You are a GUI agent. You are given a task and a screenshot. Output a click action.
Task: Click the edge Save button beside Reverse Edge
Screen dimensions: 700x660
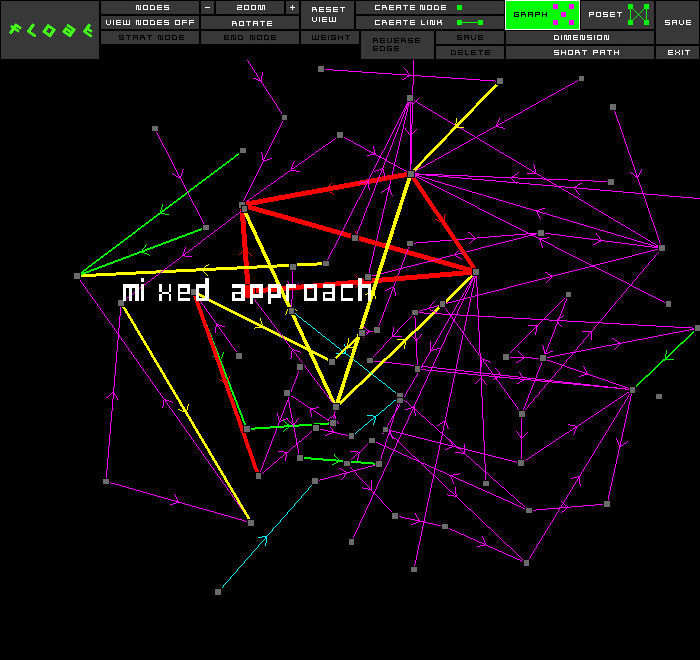click(470, 38)
